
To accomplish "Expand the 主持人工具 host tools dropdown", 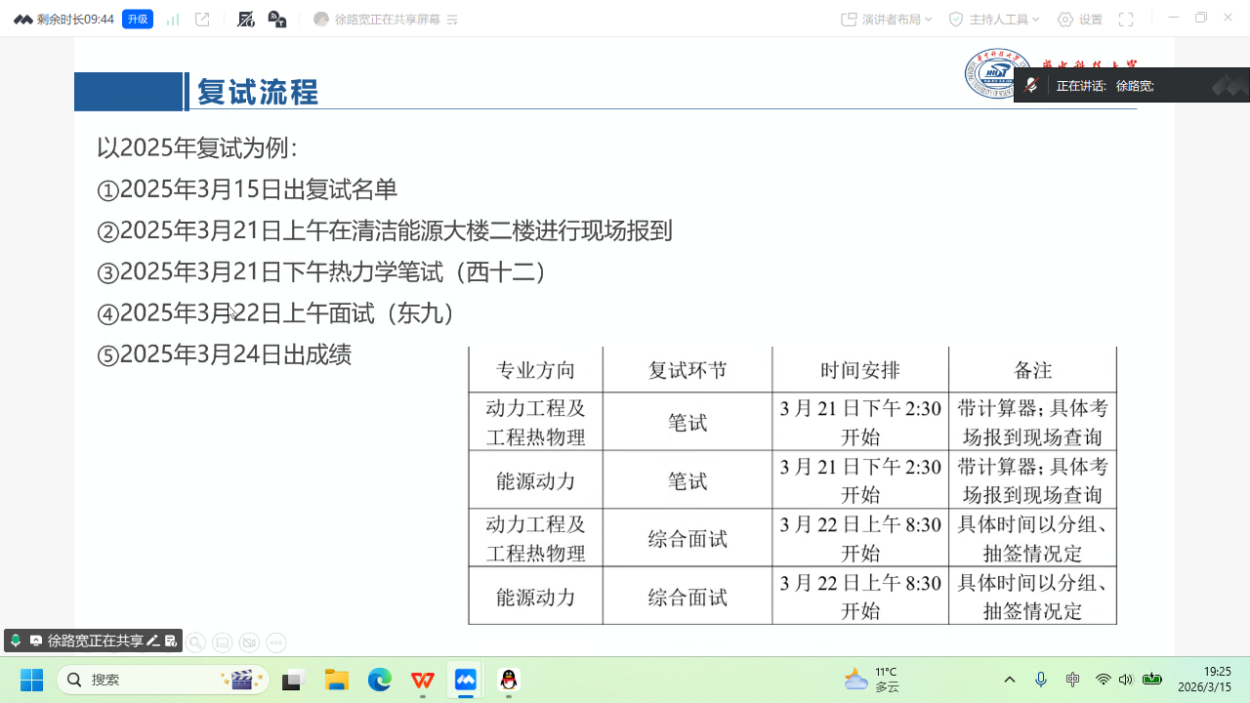I will [x=994, y=19].
